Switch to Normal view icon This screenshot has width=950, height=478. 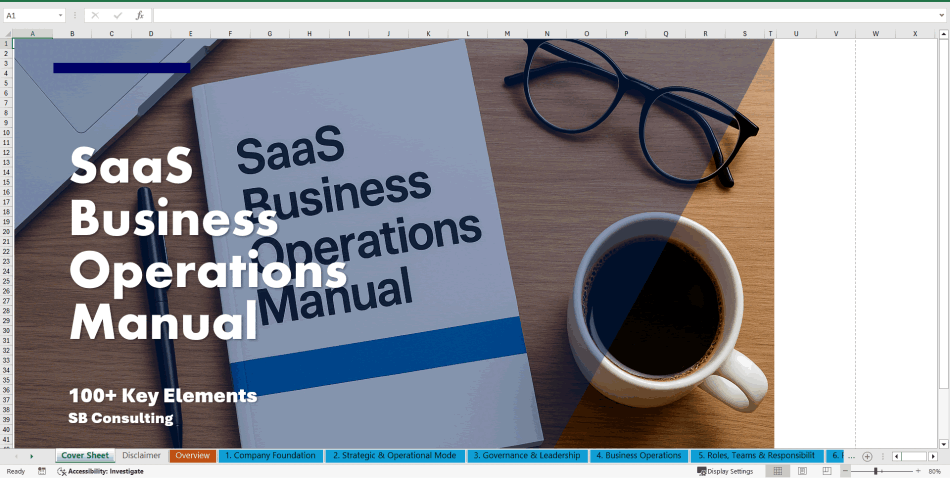point(778,471)
